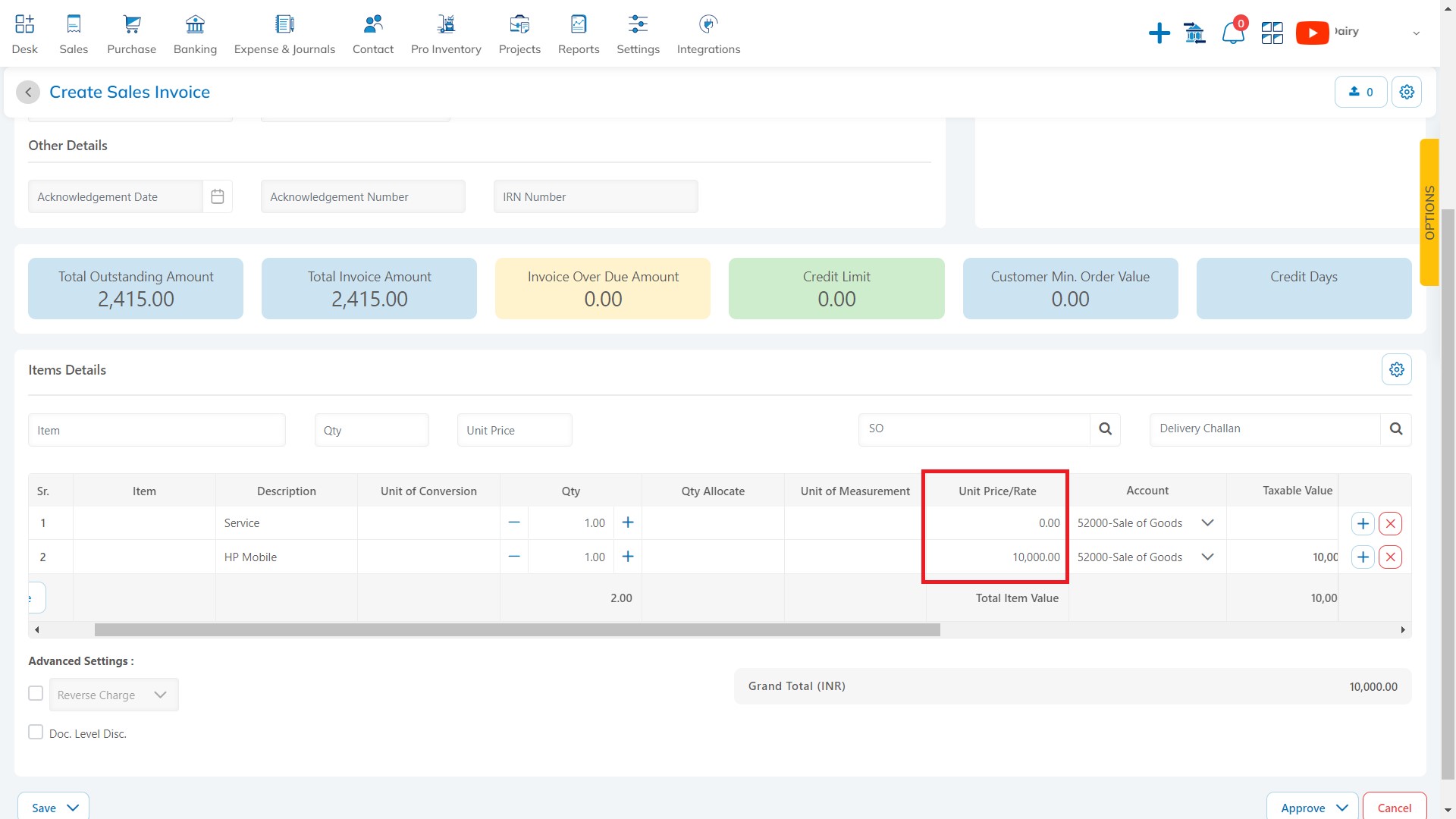Expand Account dropdown for HP Mobile row
Viewport: 1456px width, 819px height.
tap(1208, 557)
